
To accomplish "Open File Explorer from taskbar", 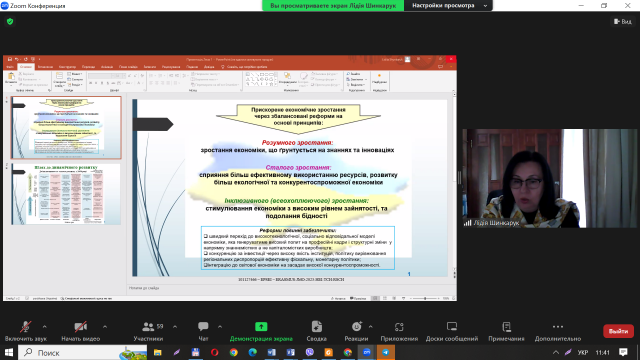I will pyautogui.click(x=158, y=352).
